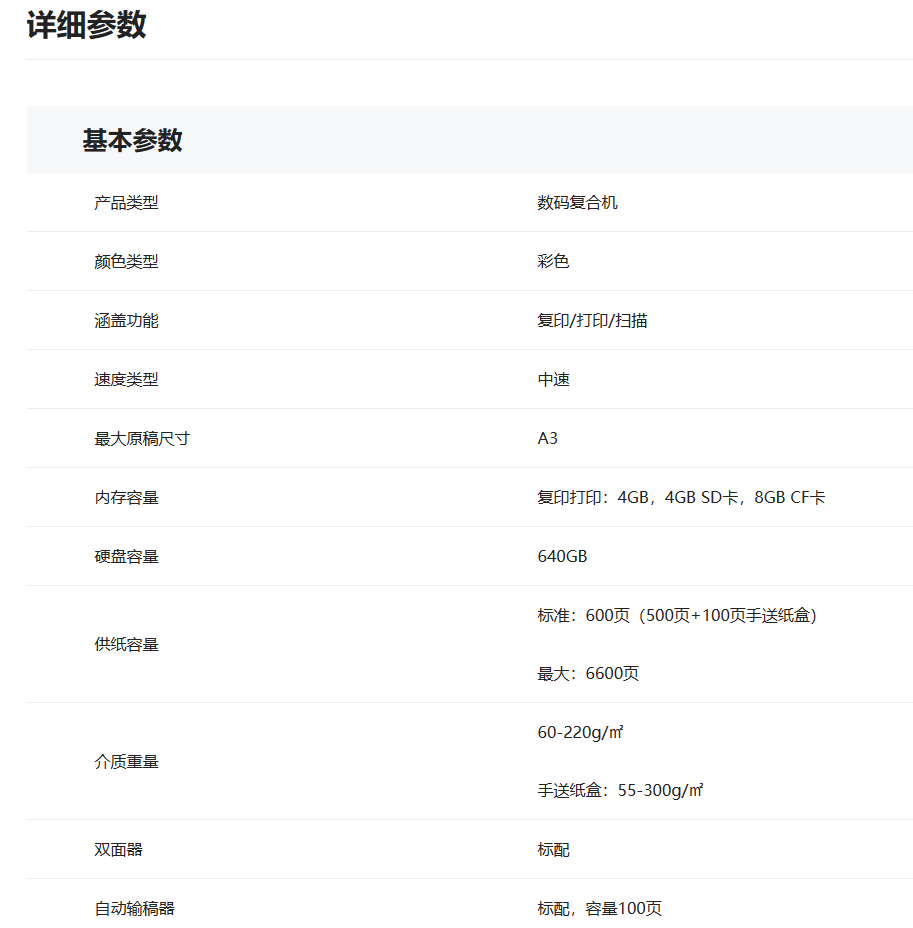Select the 640GB hard disk value
The width and height of the screenshot is (913, 928).
(x=562, y=557)
